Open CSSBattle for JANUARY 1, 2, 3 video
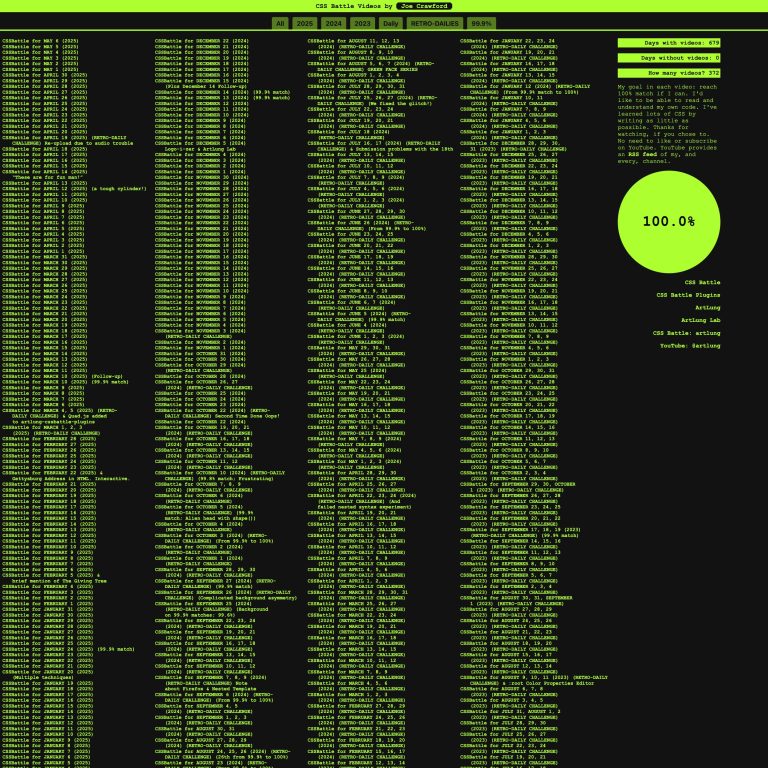Viewport: 768px width, 768px height. point(508,135)
